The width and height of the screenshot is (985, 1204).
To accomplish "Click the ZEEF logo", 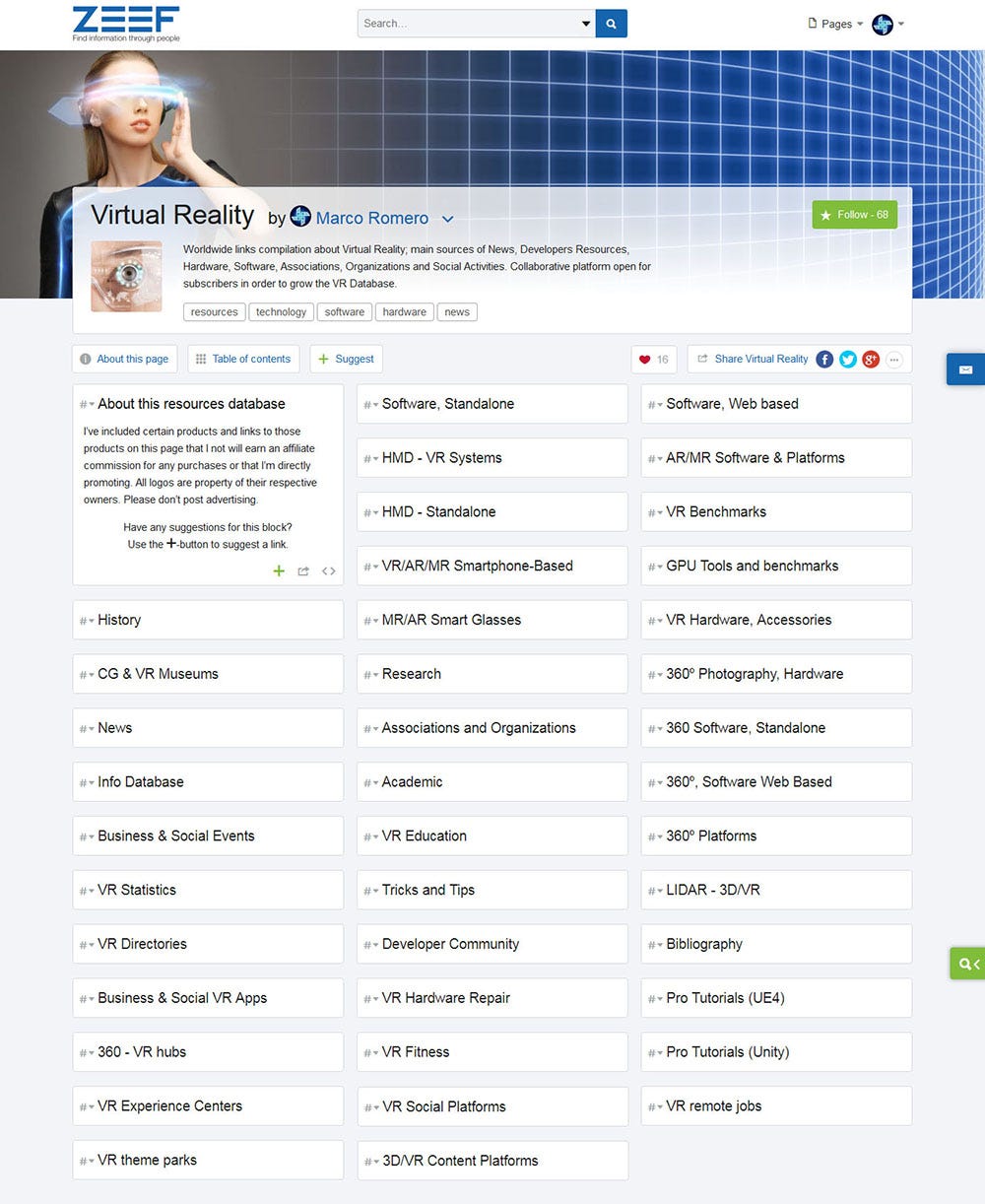I will [x=125, y=23].
